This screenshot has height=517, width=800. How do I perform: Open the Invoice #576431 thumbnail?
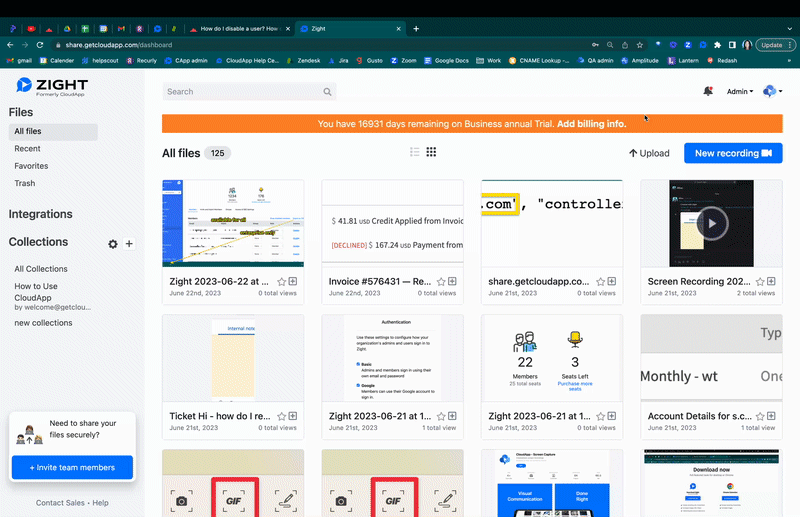(392, 223)
